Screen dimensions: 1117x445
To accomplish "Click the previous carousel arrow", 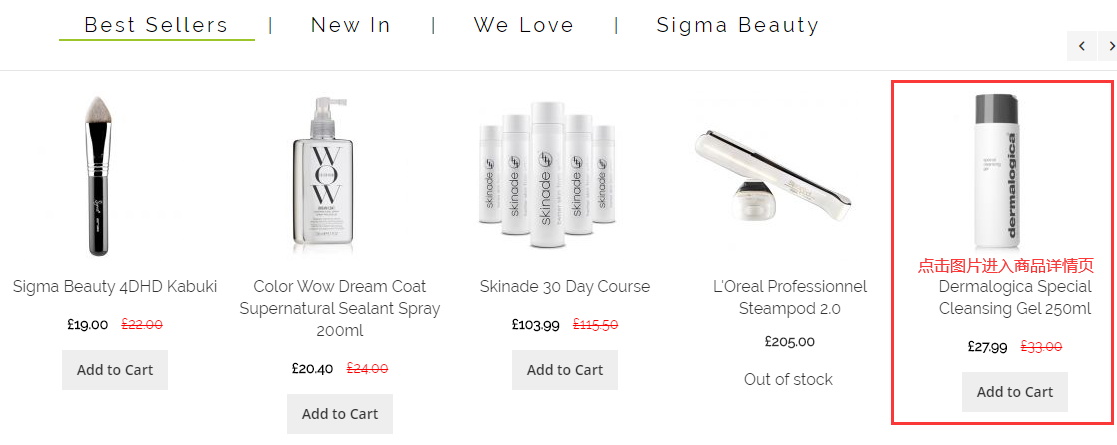I will [1081, 46].
